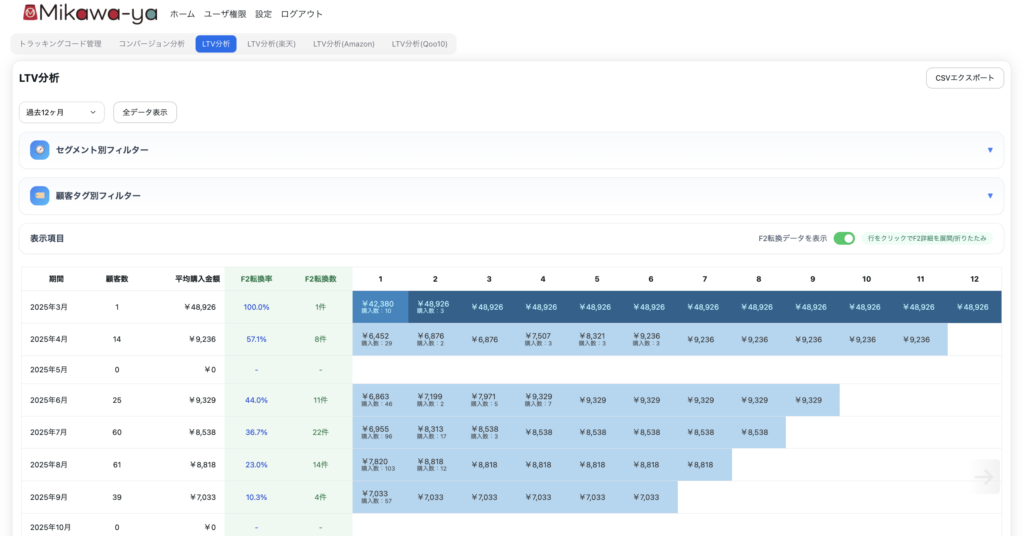Switch to the コンバージョン分析 tab
The height and width of the screenshot is (536, 1024).
[x=151, y=44]
